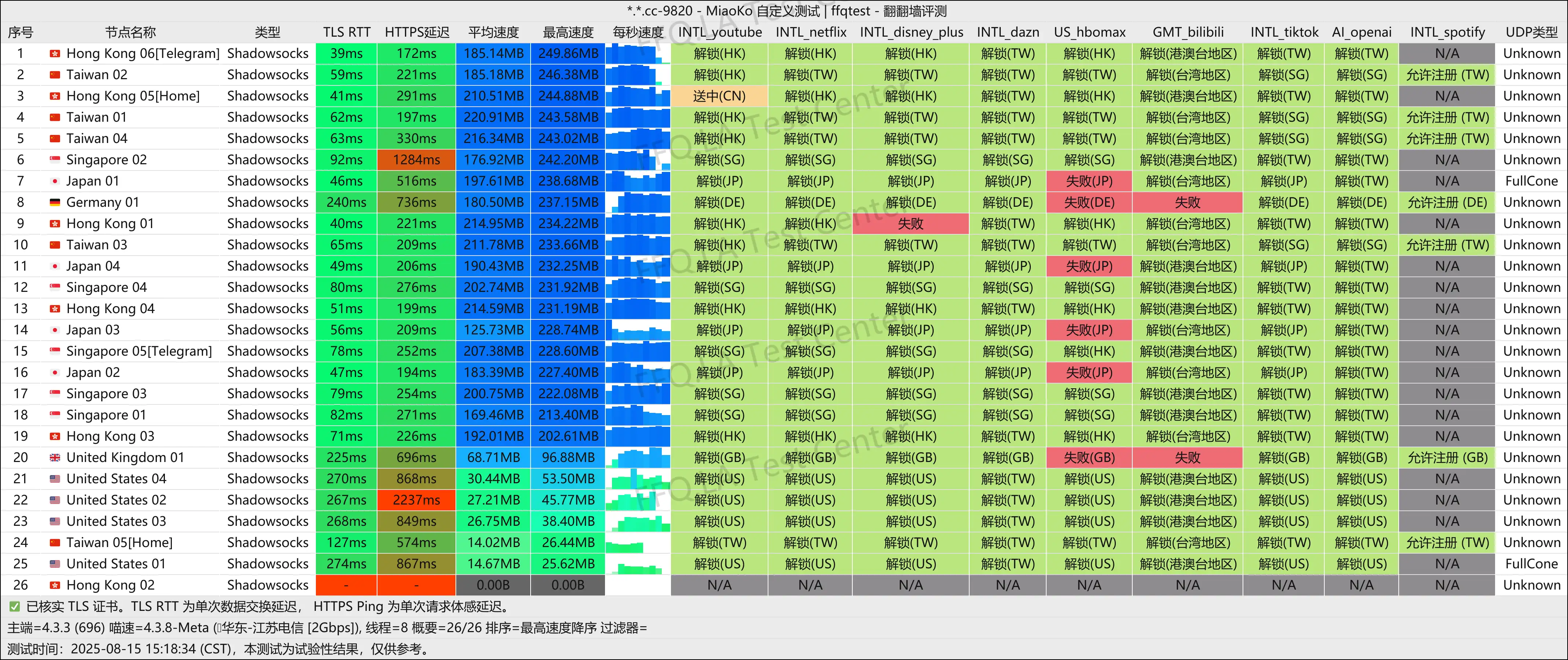Click the flag icon of Hong Kong 04
This screenshot has height=660, width=1568.
point(55,309)
